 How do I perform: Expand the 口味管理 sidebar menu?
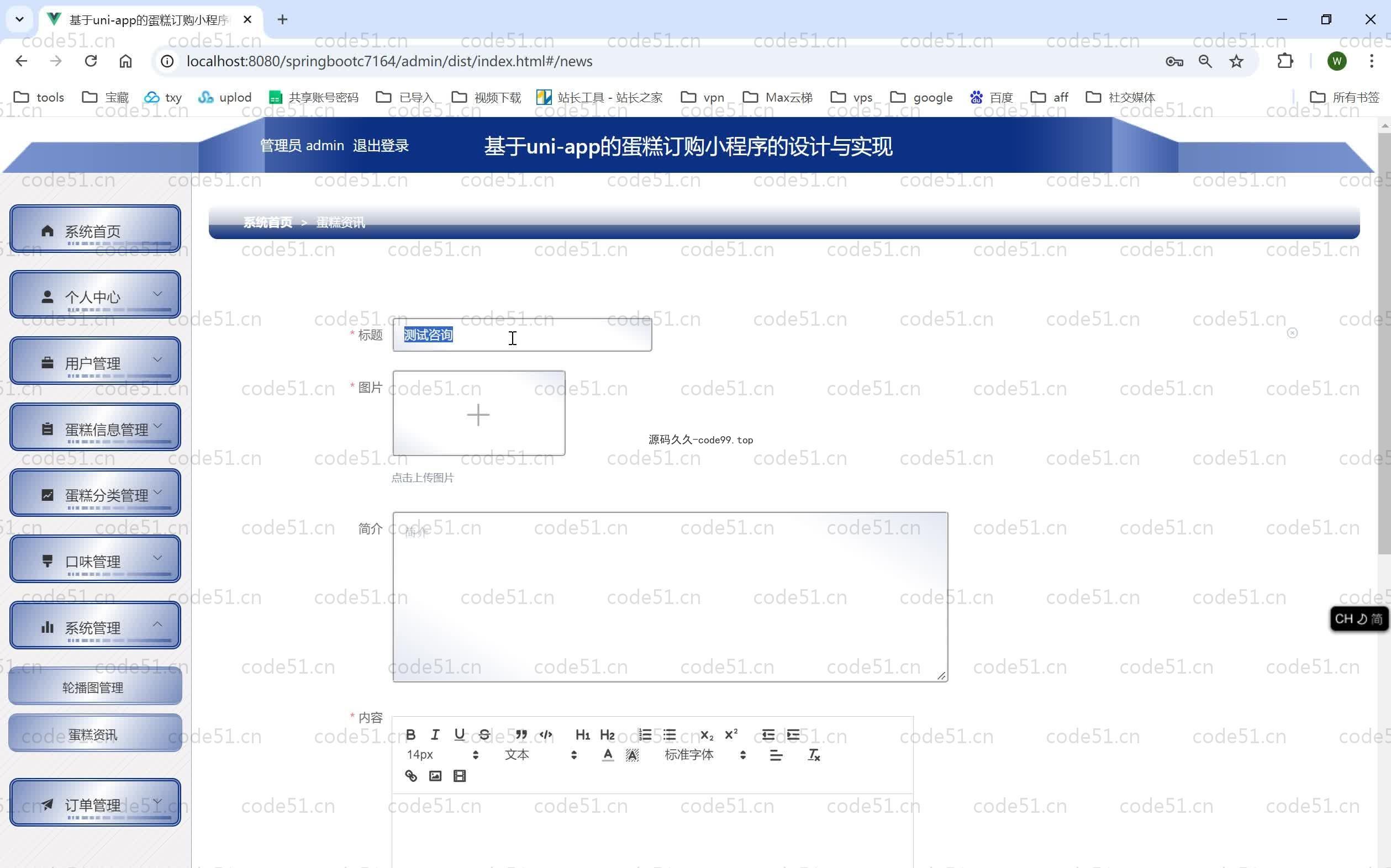[96, 559]
